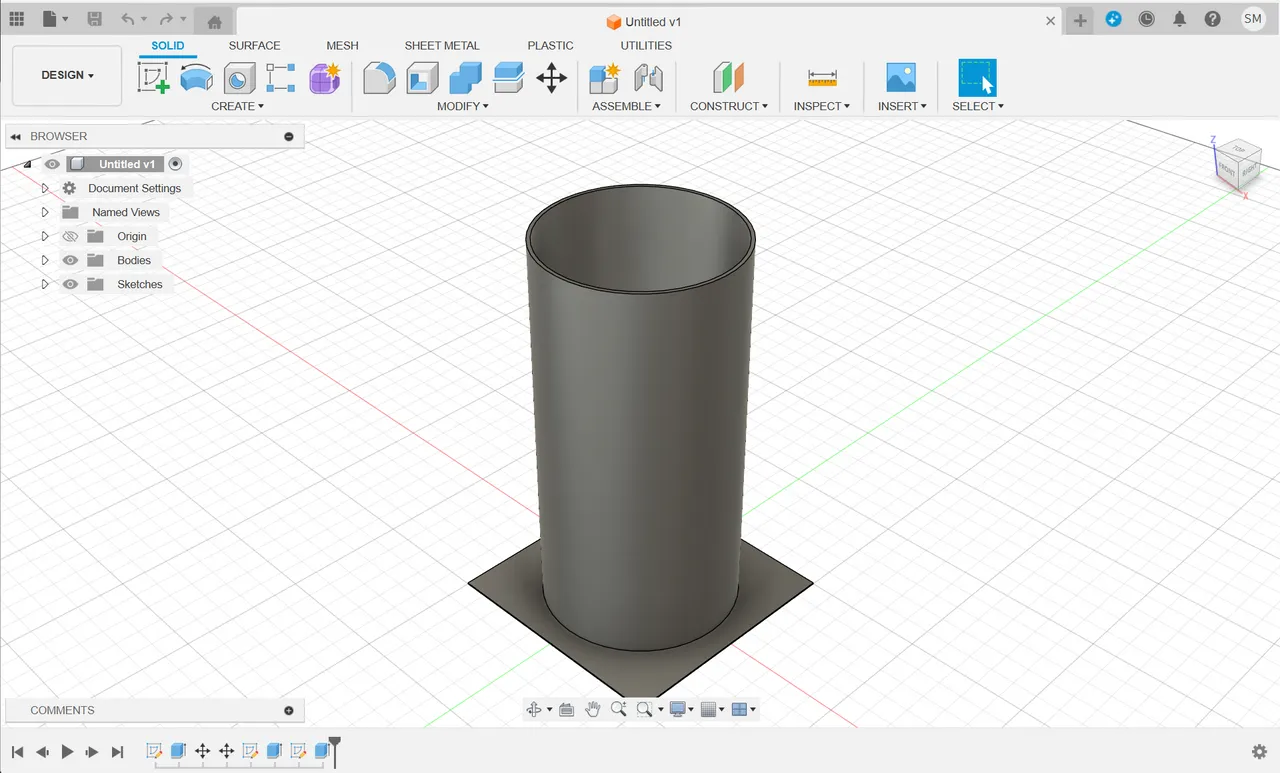
Task: Create a new sketch
Action: (152, 77)
